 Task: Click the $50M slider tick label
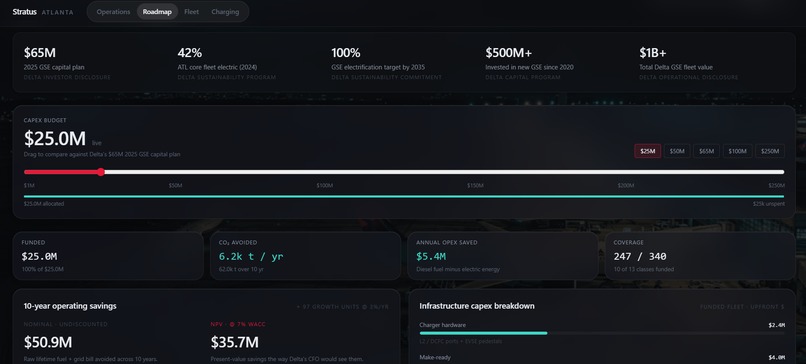[x=175, y=185]
